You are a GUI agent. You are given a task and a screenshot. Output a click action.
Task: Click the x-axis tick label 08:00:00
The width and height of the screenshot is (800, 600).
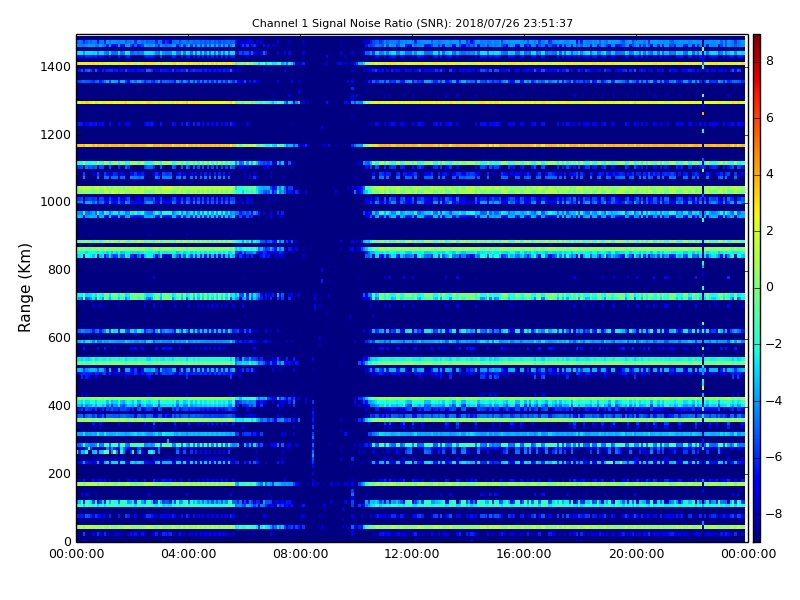(301, 554)
